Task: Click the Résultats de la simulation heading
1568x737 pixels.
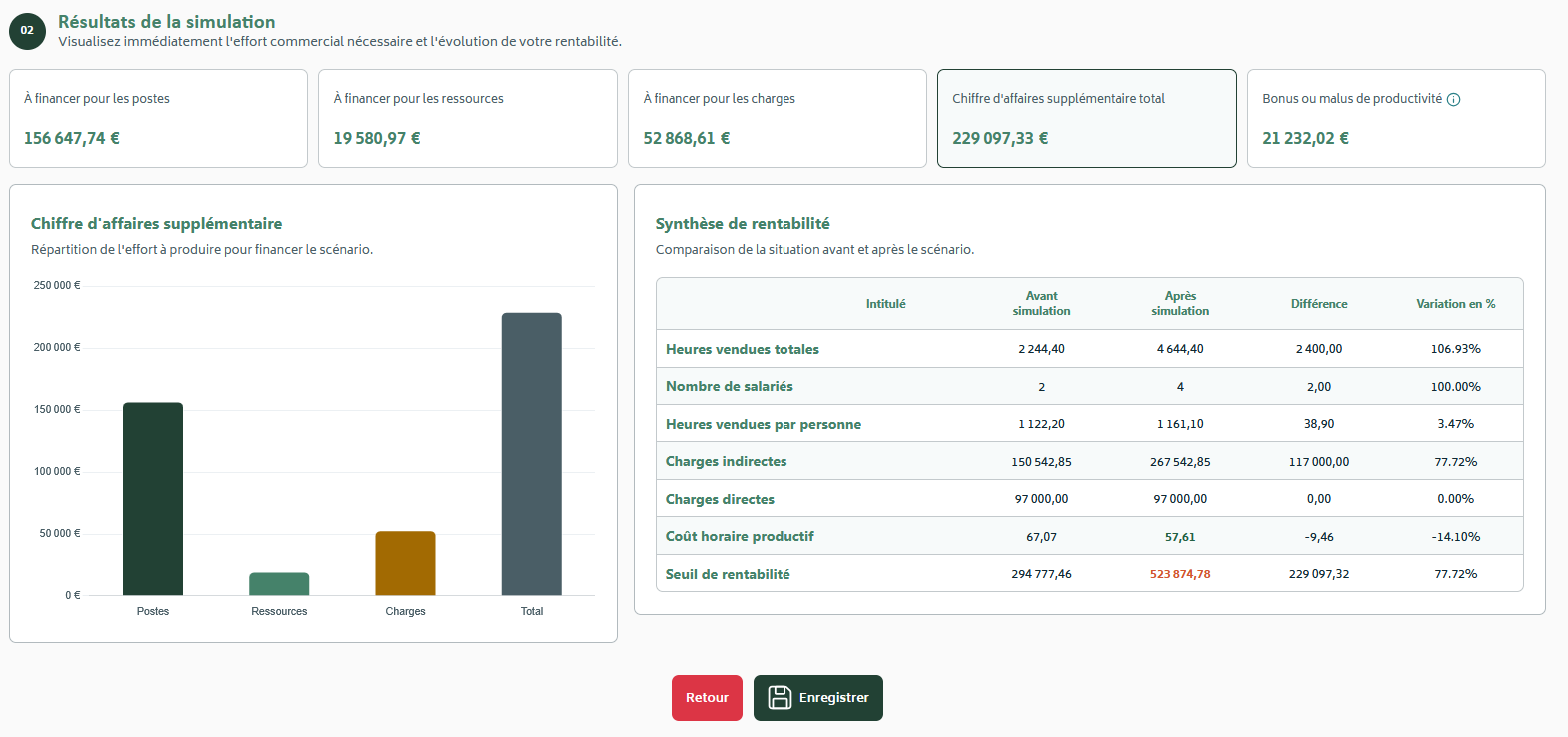Action: click(x=167, y=21)
